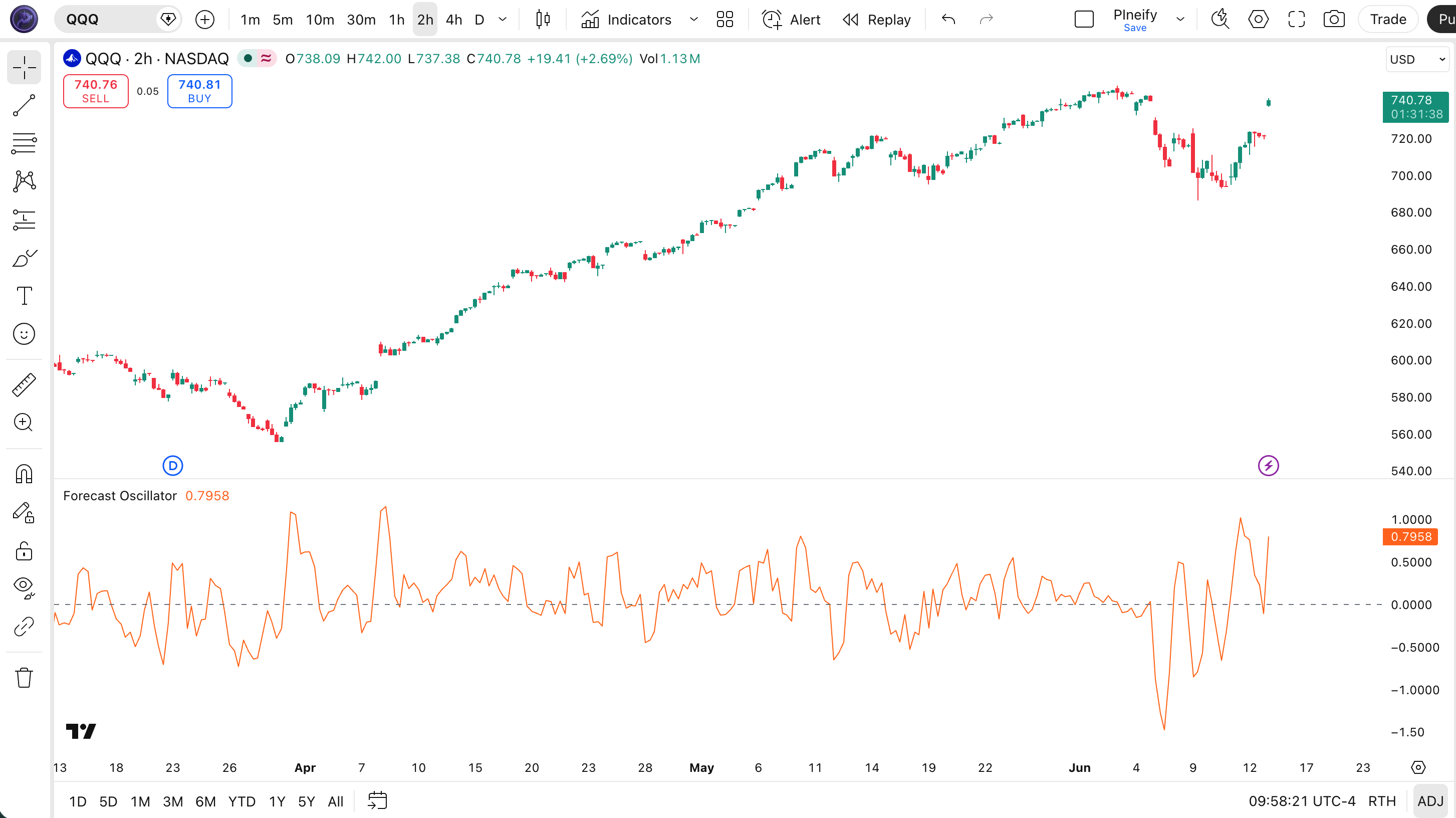This screenshot has width=1456, height=818.
Task: Expand the manage layouts dropdown arrow
Action: click(1180, 20)
